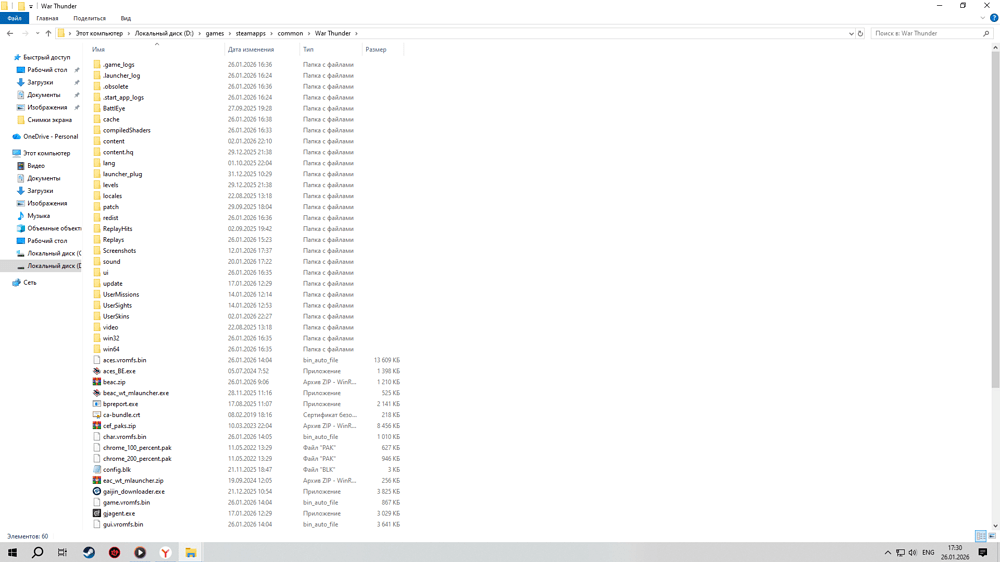The height and width of the screenshot is (562, 1000).
Task: Click steamapps in the breadcrumb path
Action: (250, 33)
